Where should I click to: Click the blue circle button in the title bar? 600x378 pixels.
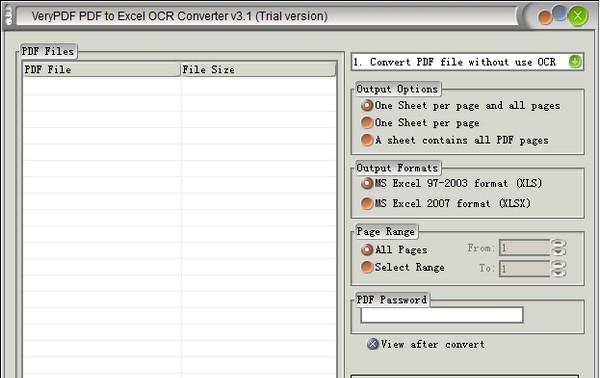[559, 13]
